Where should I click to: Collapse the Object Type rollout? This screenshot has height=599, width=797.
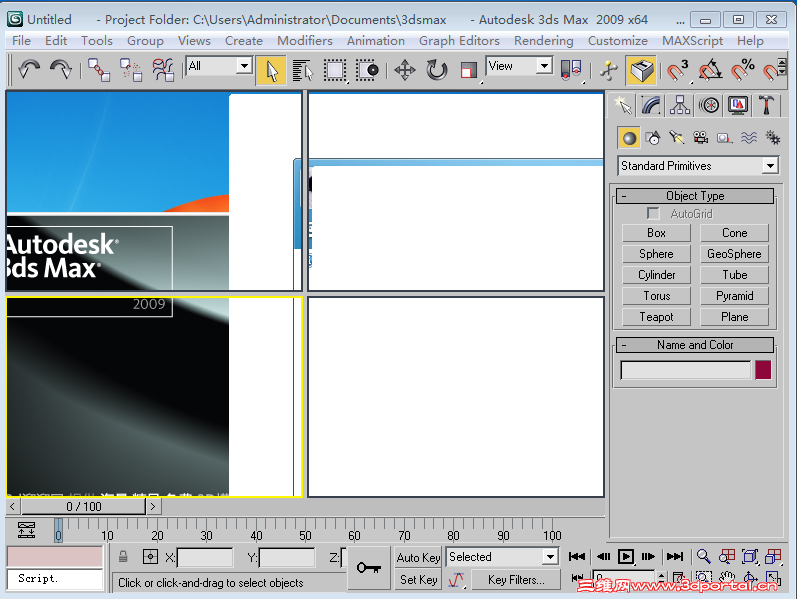pyautogui.click(x=695, y=196)
